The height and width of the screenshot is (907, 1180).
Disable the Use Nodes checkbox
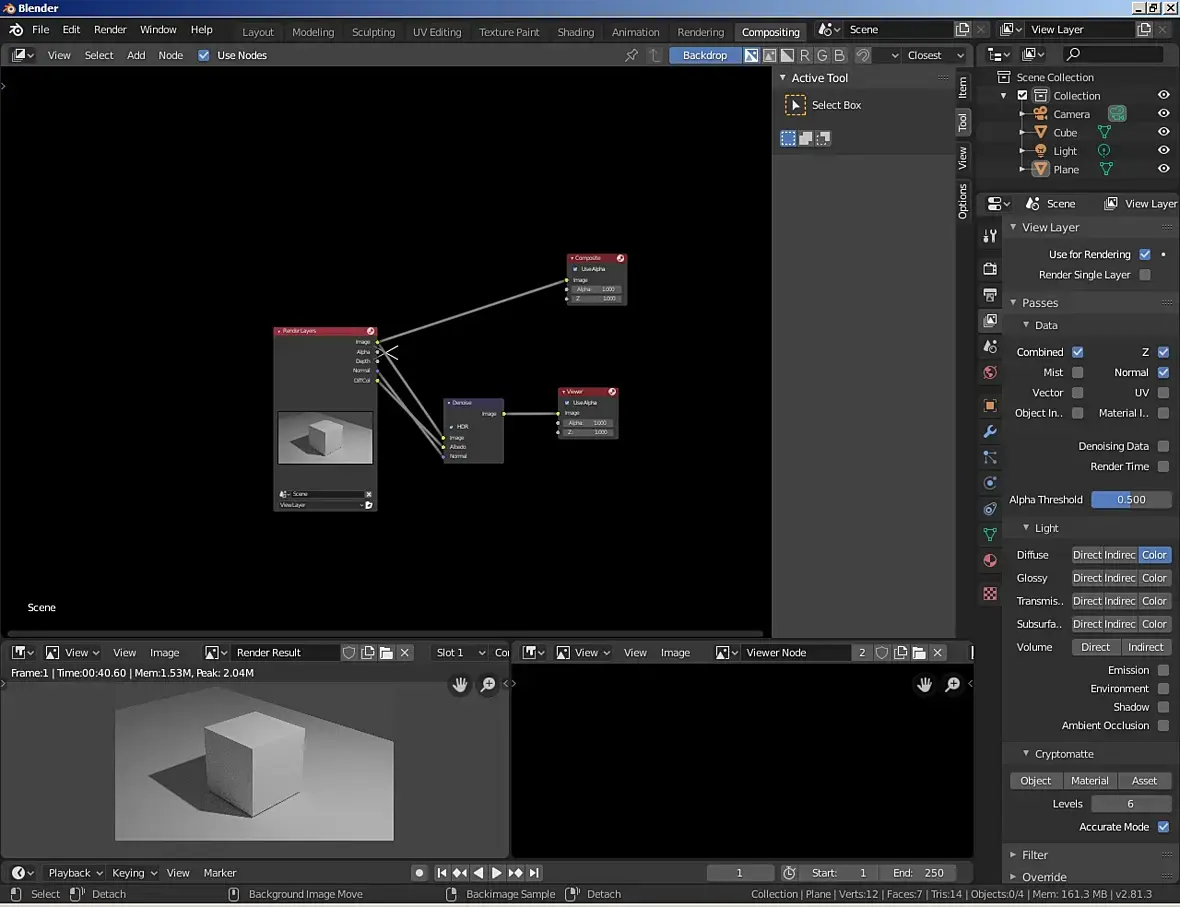pos(204,56)
